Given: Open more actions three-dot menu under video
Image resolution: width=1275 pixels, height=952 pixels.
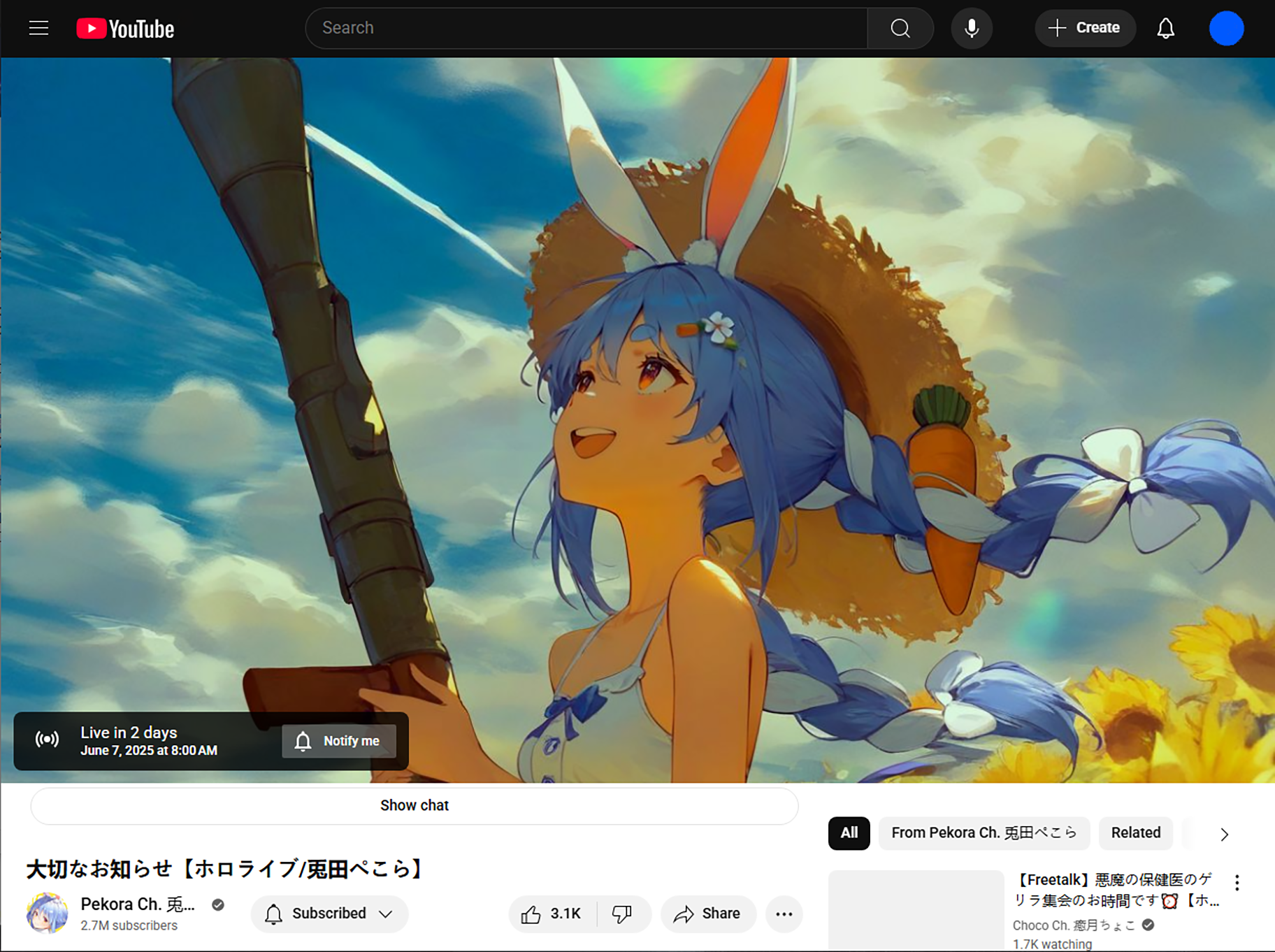Looking at the screenshot, I should (x=784, y=914).
